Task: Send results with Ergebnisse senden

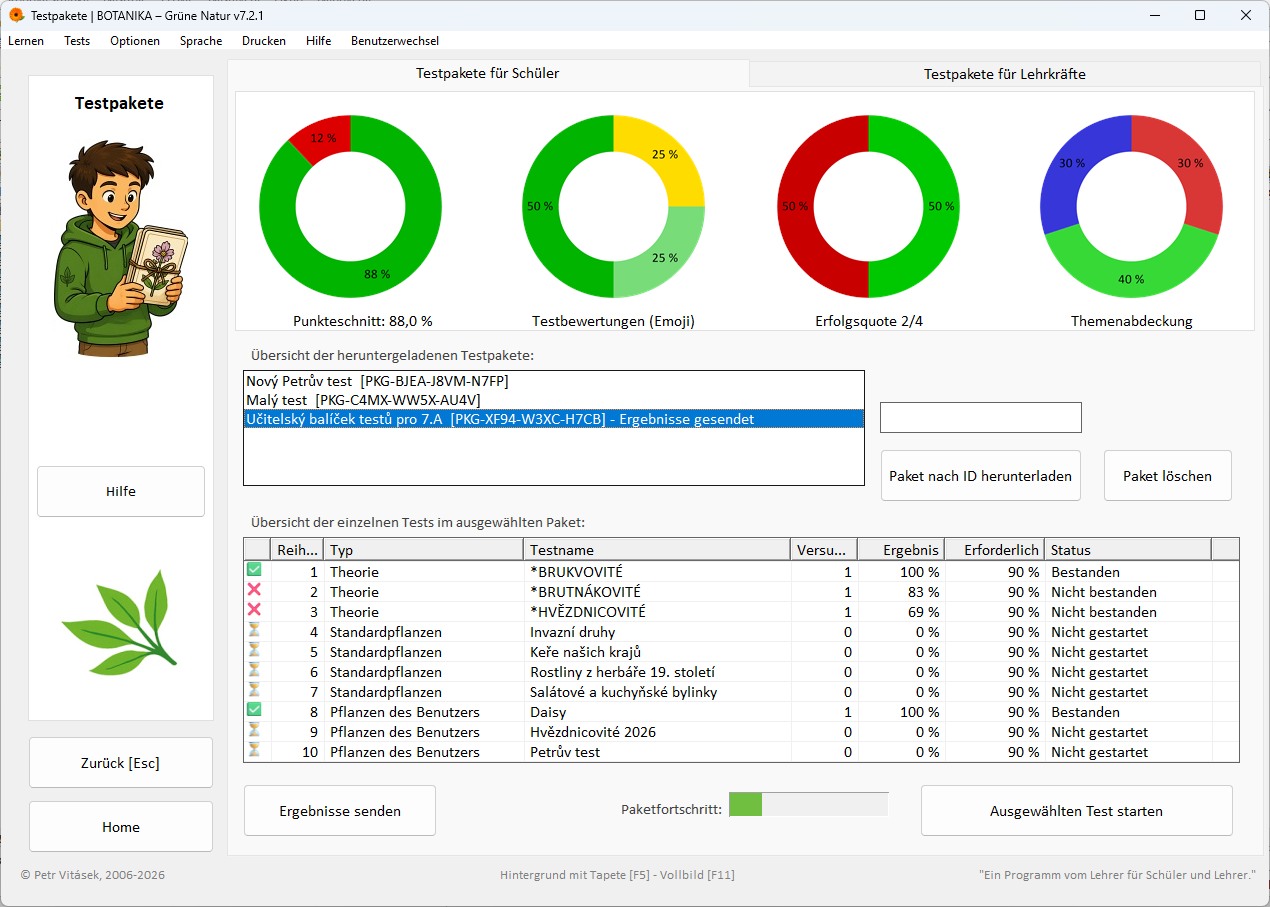Action: click(x=340, y=811)
